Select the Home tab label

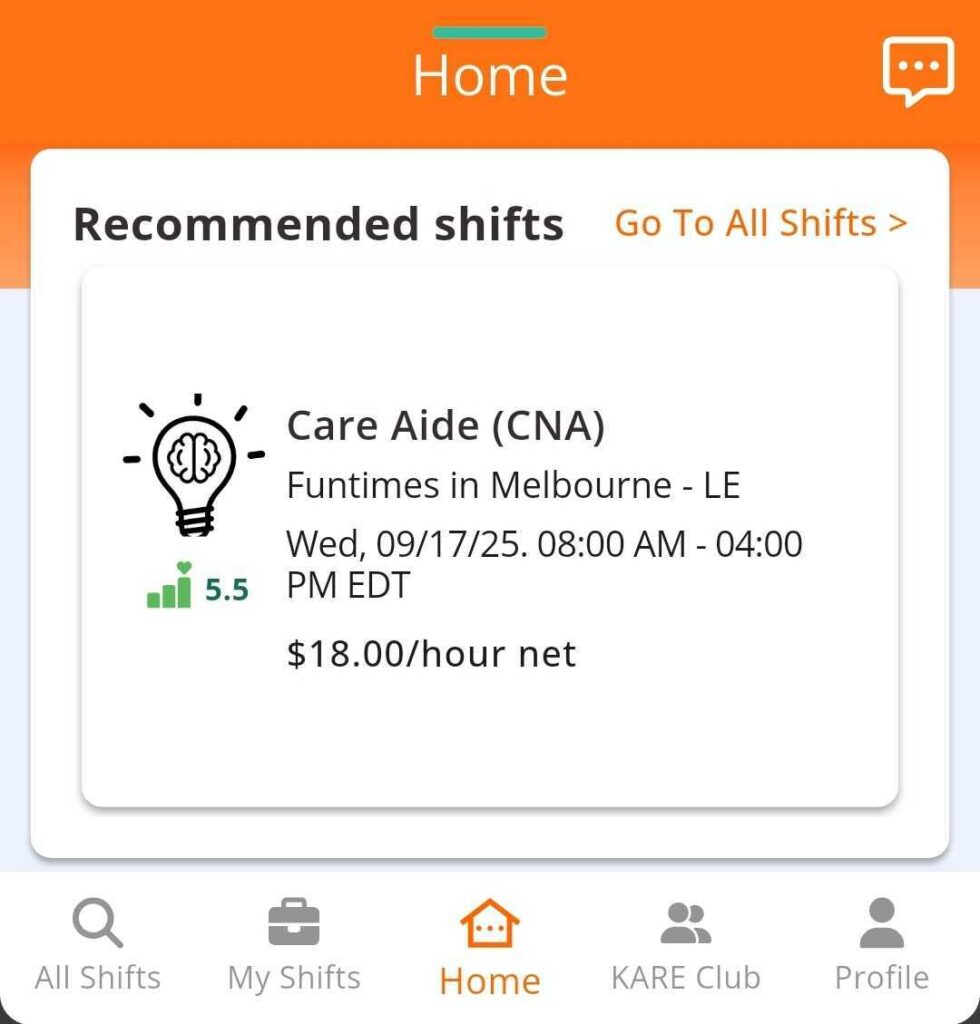[x=490, y=980]
